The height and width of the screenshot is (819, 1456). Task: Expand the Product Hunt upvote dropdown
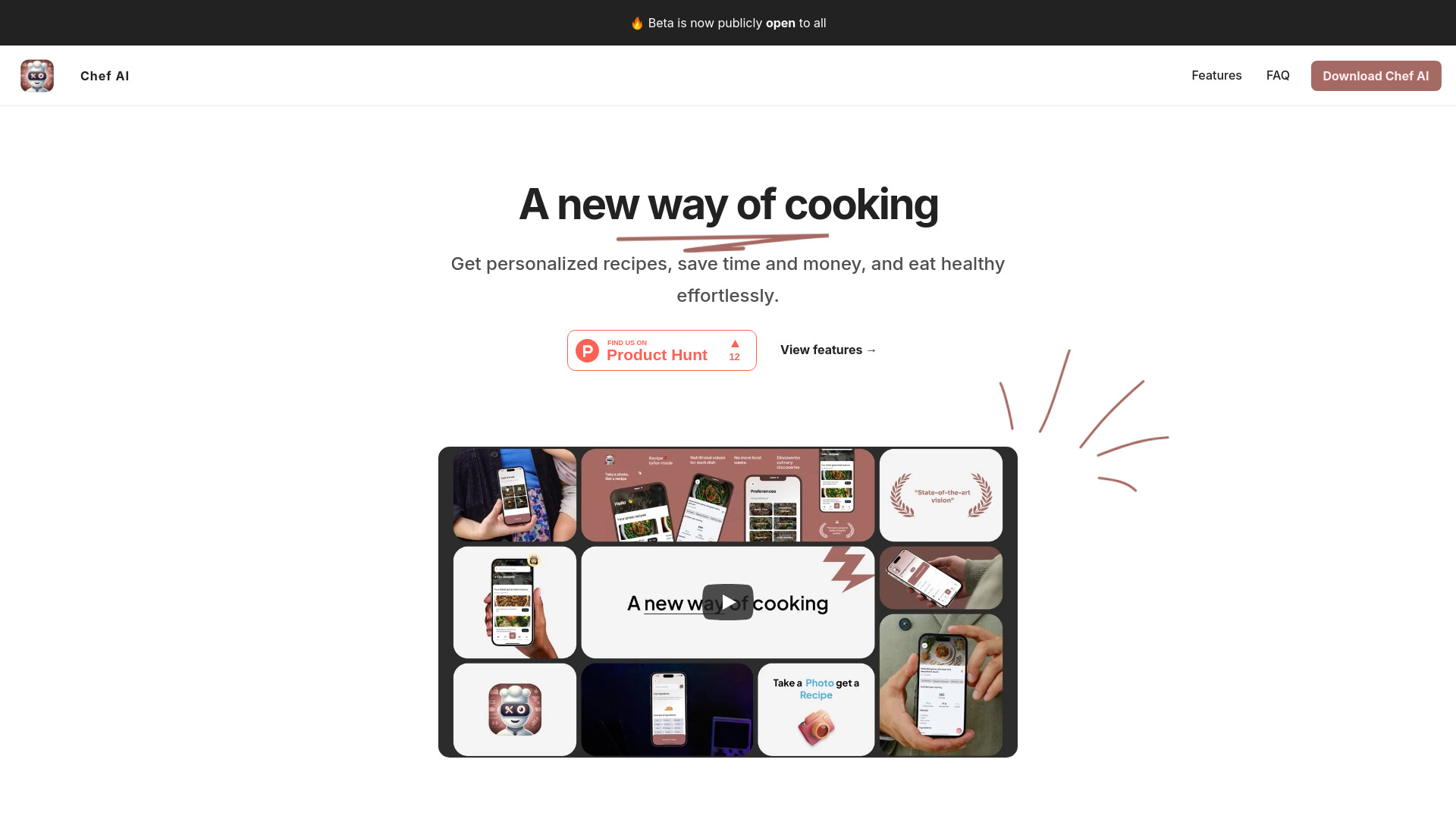(735, 350)
